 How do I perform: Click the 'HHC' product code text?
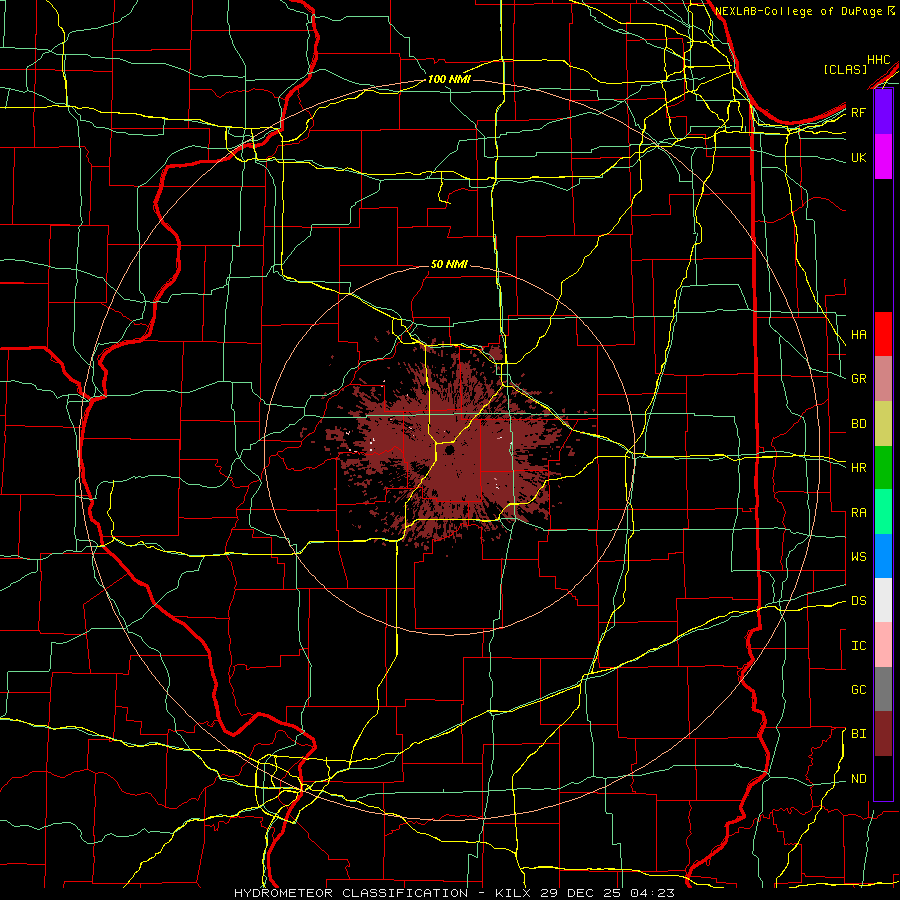(x=879, y=60)
